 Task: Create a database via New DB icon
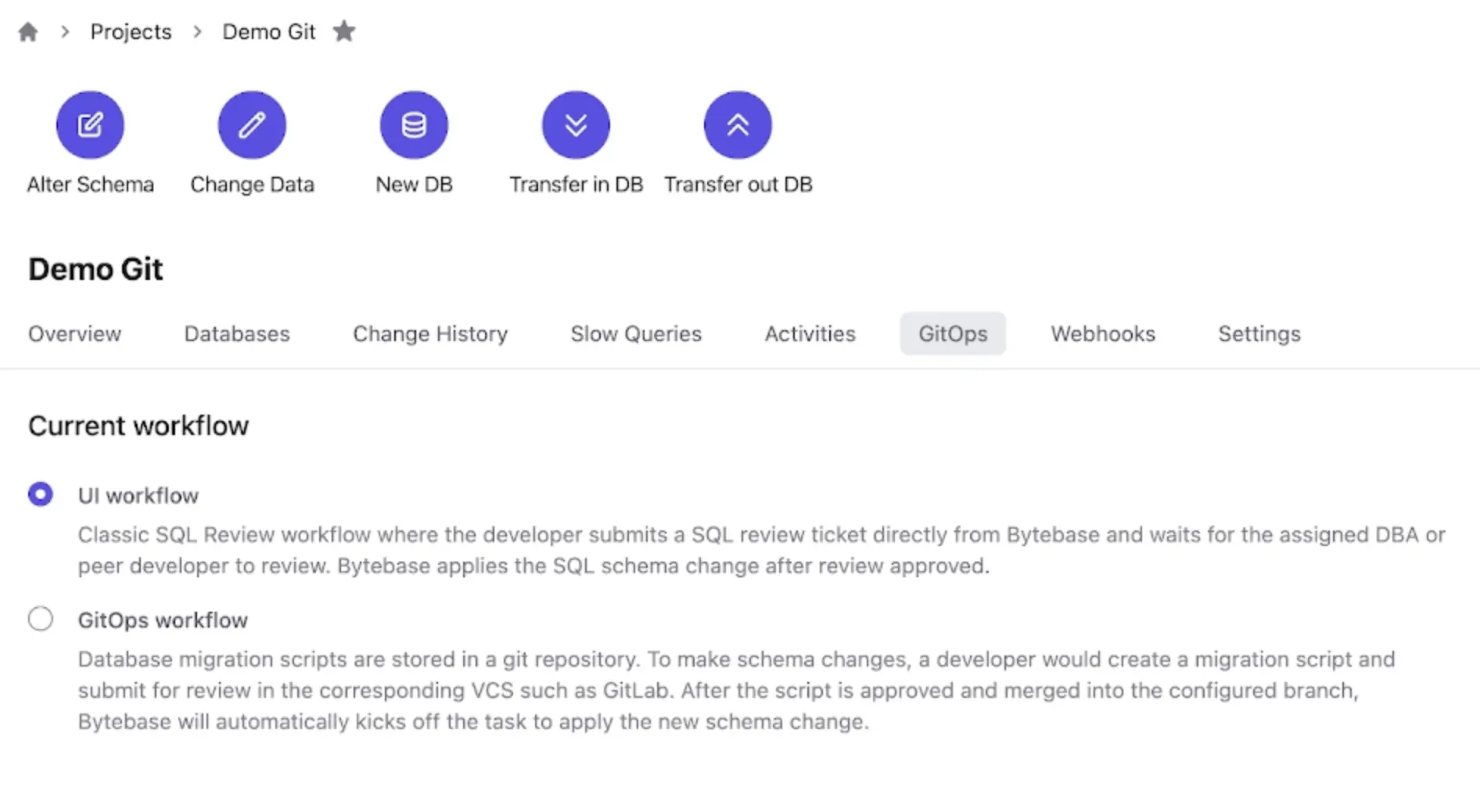[413, 124]
